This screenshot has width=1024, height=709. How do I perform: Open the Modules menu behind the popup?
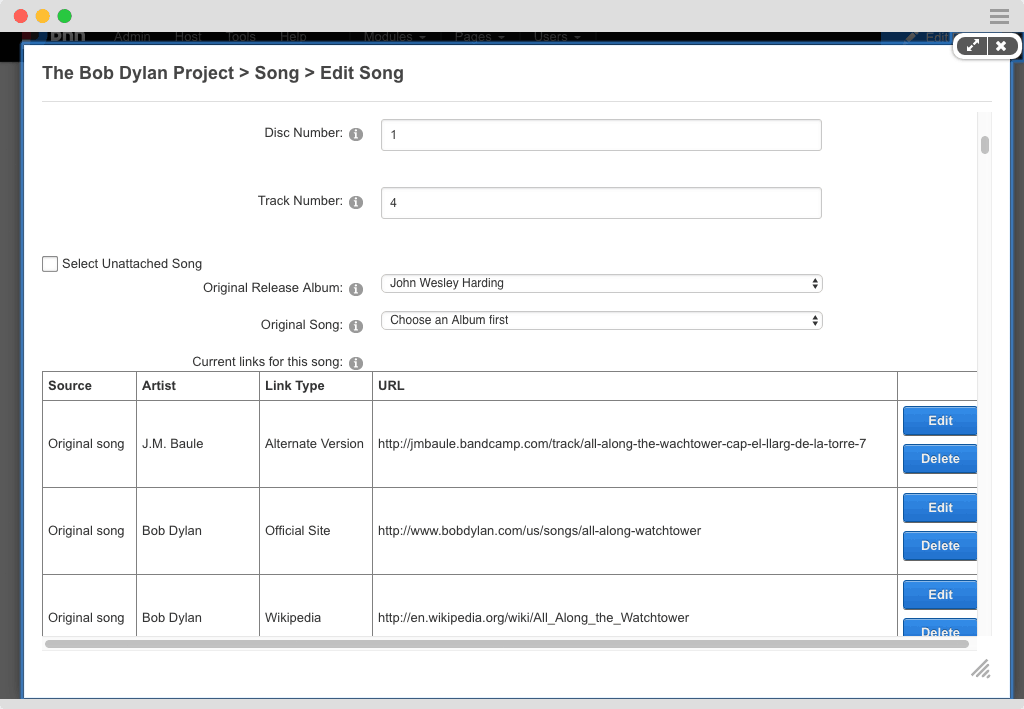click(x=394, y=37)
